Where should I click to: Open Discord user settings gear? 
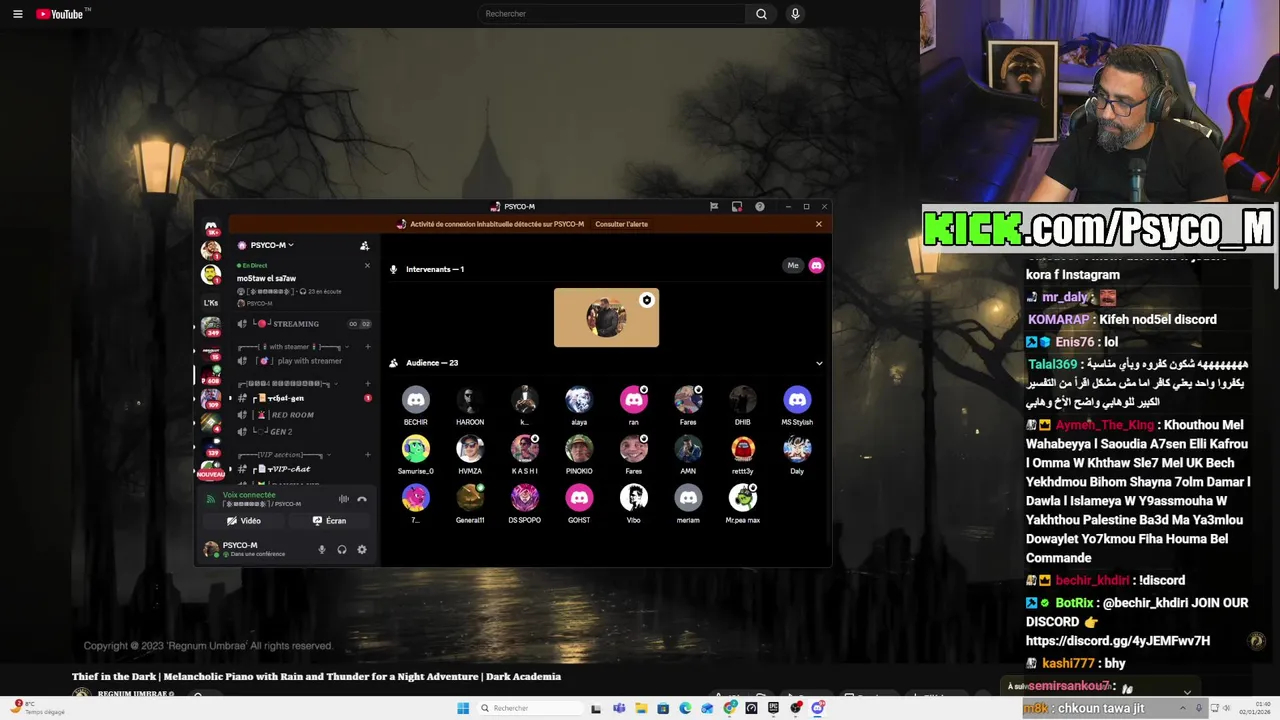point(362,549)
